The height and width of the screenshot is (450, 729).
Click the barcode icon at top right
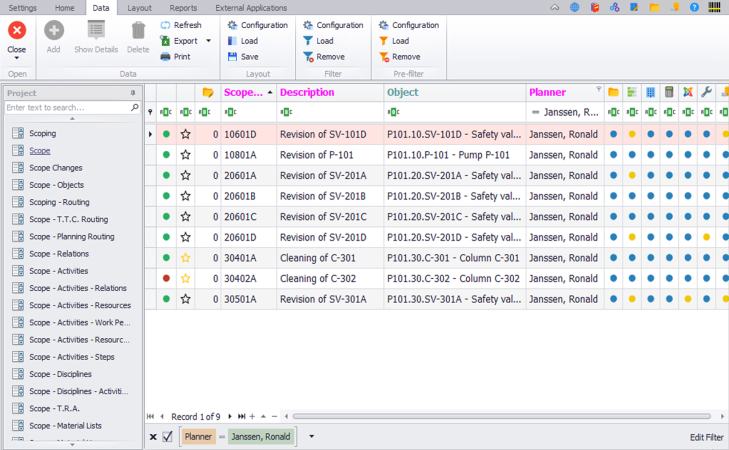click(x=714, y=7)
